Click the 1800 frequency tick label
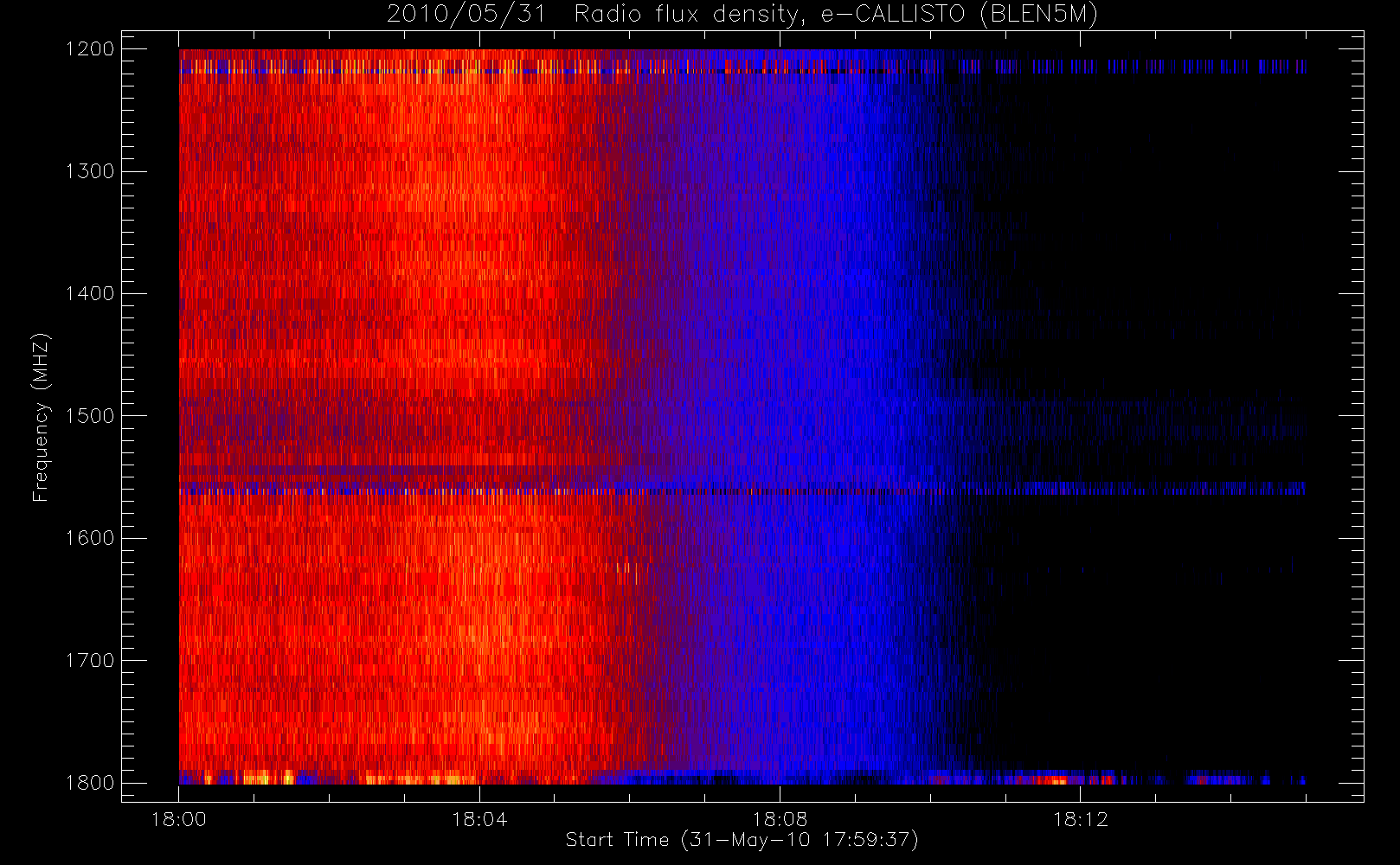The image size is (1400, 865). [x=90, y=783]
